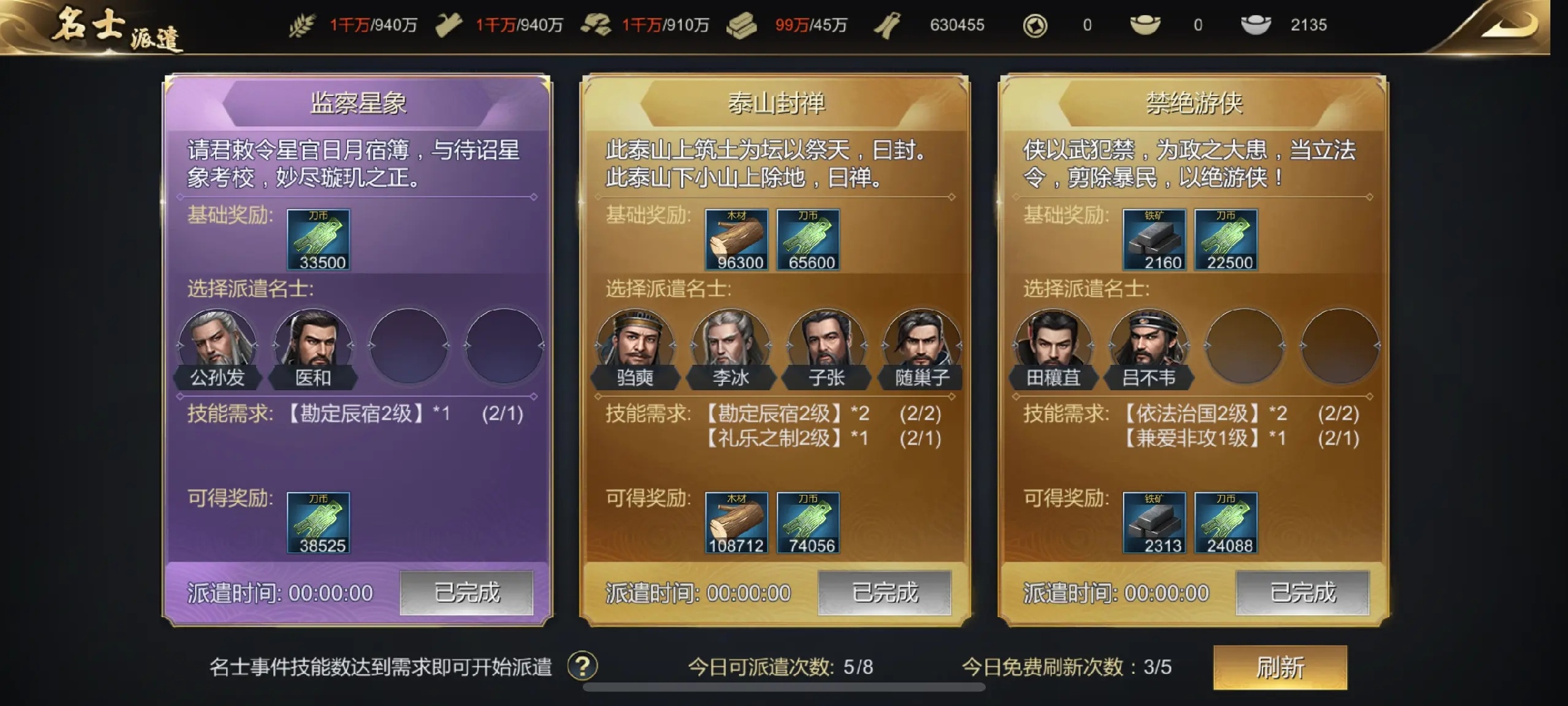This screenshot has width=1568, height=706.
Task: Tap the 96300 木材 base reward icon
Action: point(736,240)
